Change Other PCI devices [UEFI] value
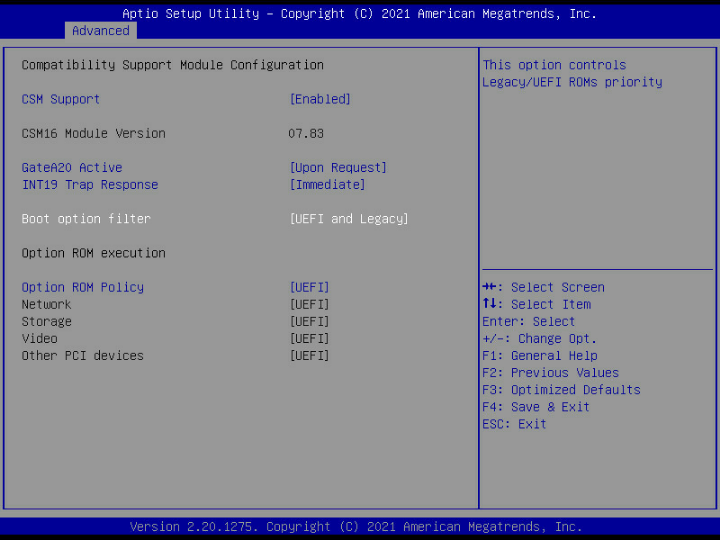 click(x=309, y=356)
